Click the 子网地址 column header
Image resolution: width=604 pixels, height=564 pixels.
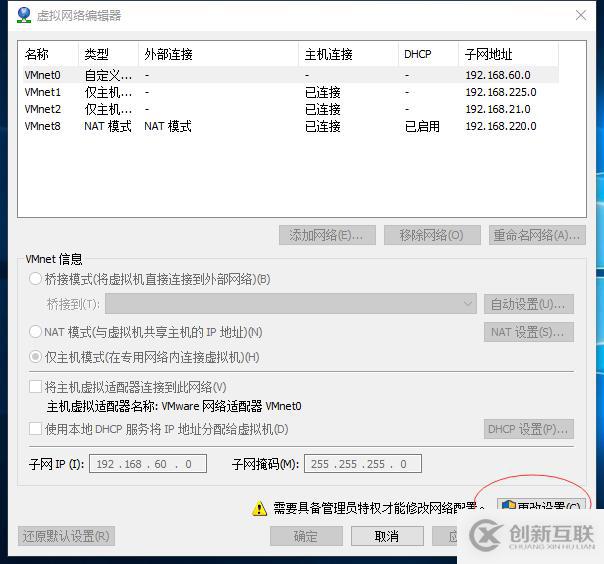[508, 54]
